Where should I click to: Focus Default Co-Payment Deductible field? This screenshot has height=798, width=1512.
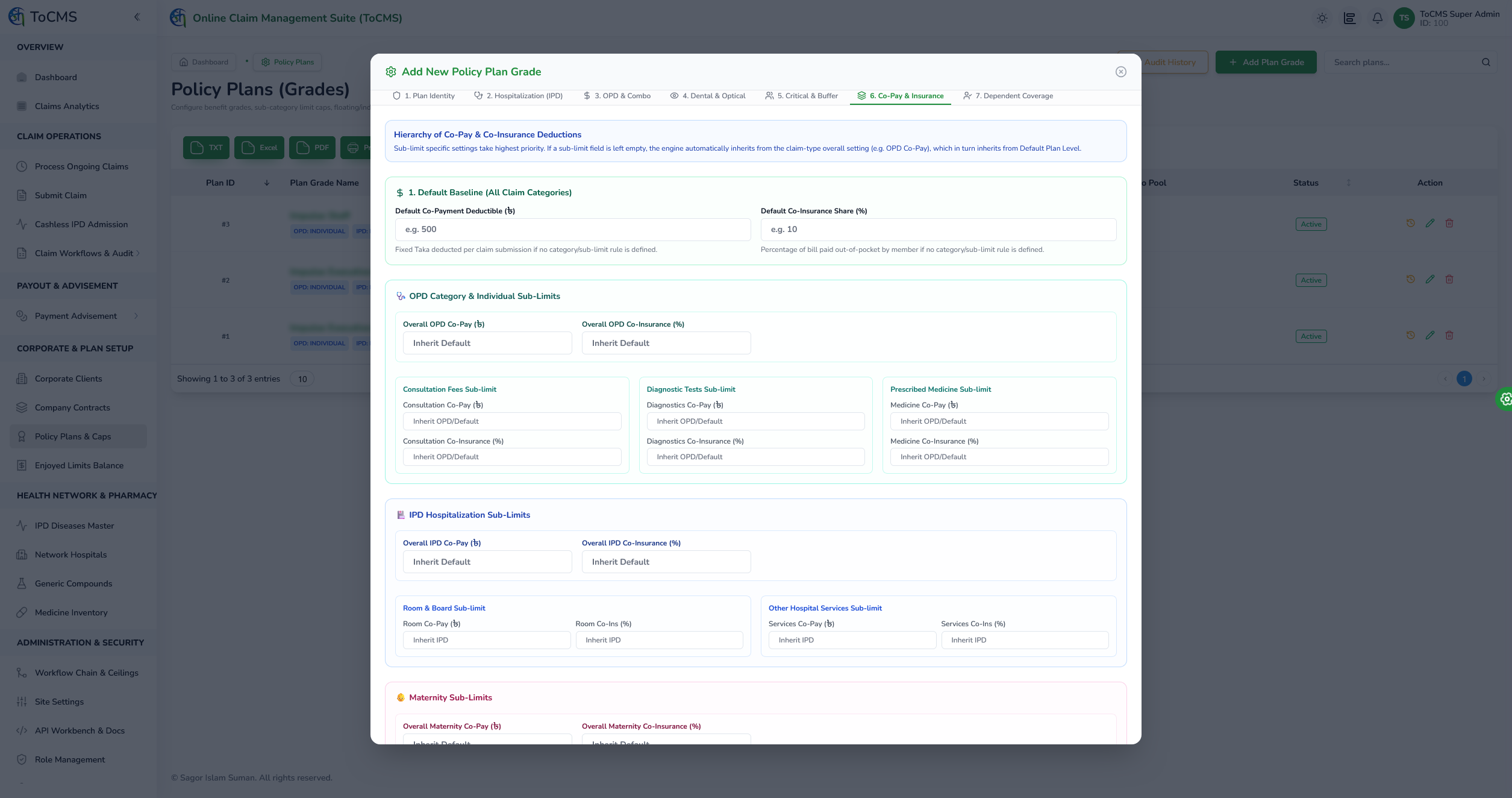coord(573,230)
